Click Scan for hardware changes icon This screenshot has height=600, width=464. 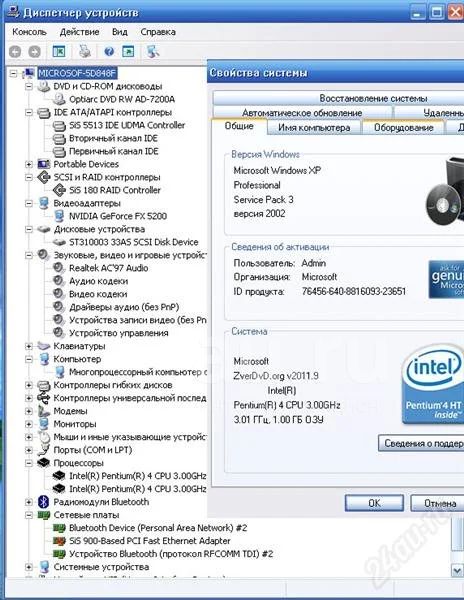(x=153, y=51)
